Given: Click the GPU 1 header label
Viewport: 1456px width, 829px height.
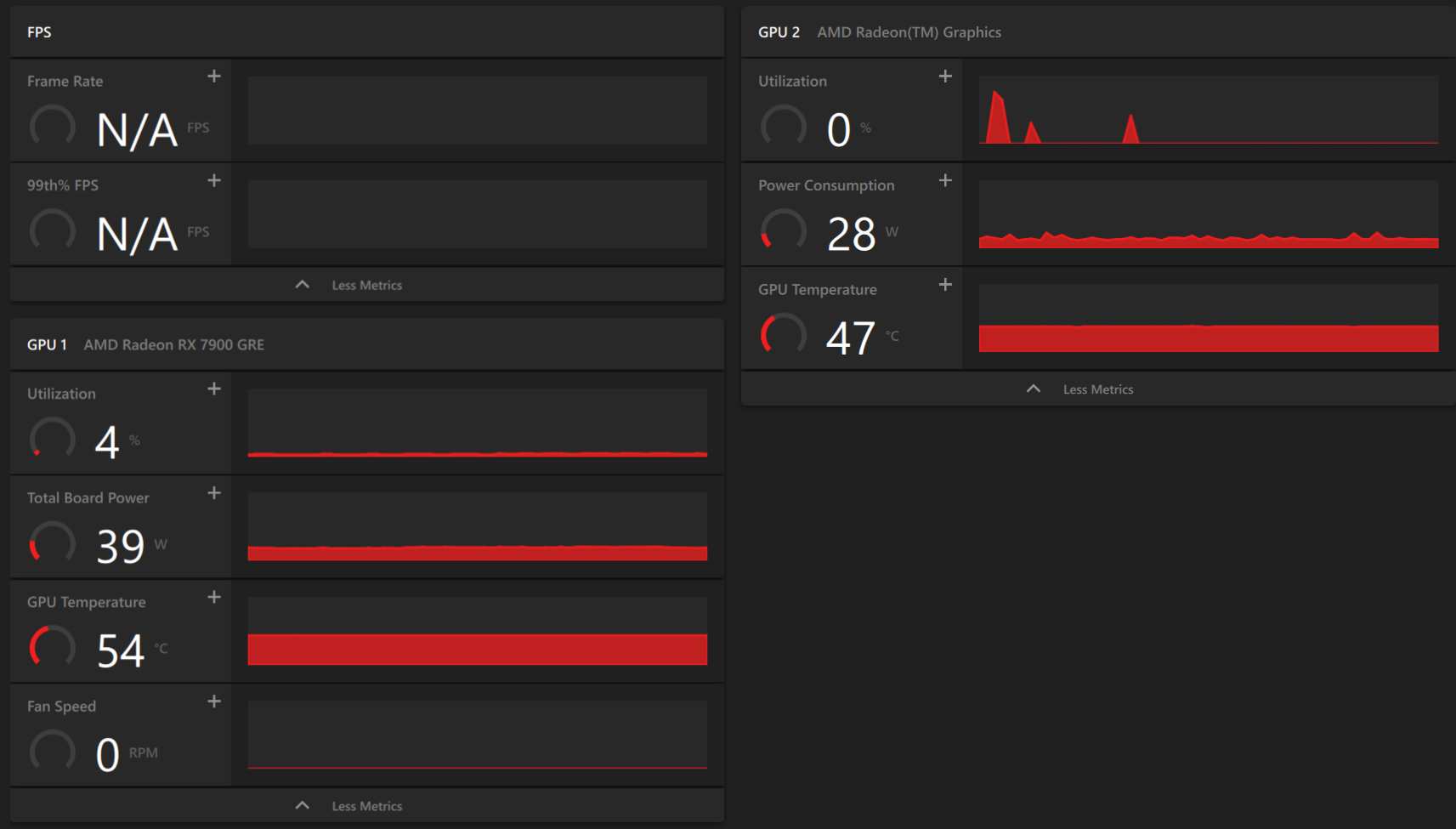Looking at the screenshot, I should [x=47, y=344].
